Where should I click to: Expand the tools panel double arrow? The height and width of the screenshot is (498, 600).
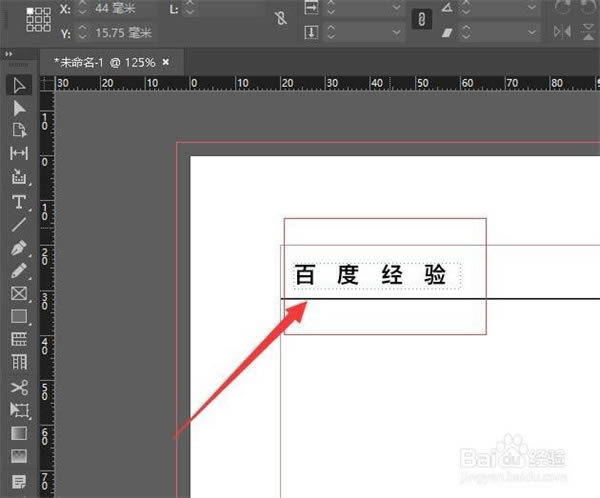pyautogui.click(x=8, y=54)
